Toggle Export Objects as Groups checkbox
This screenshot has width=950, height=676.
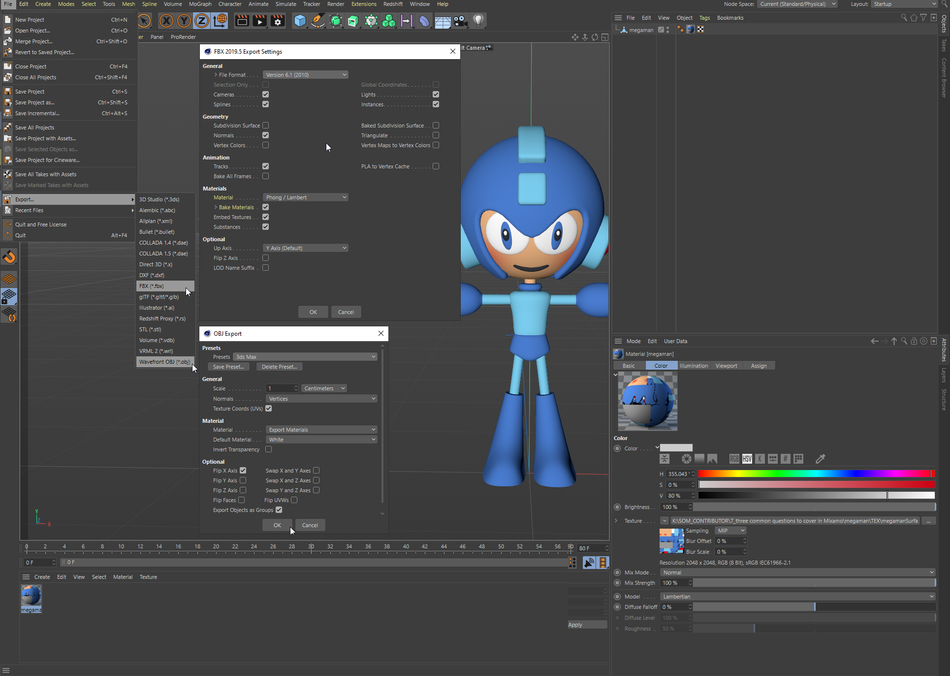pos(279,509)
